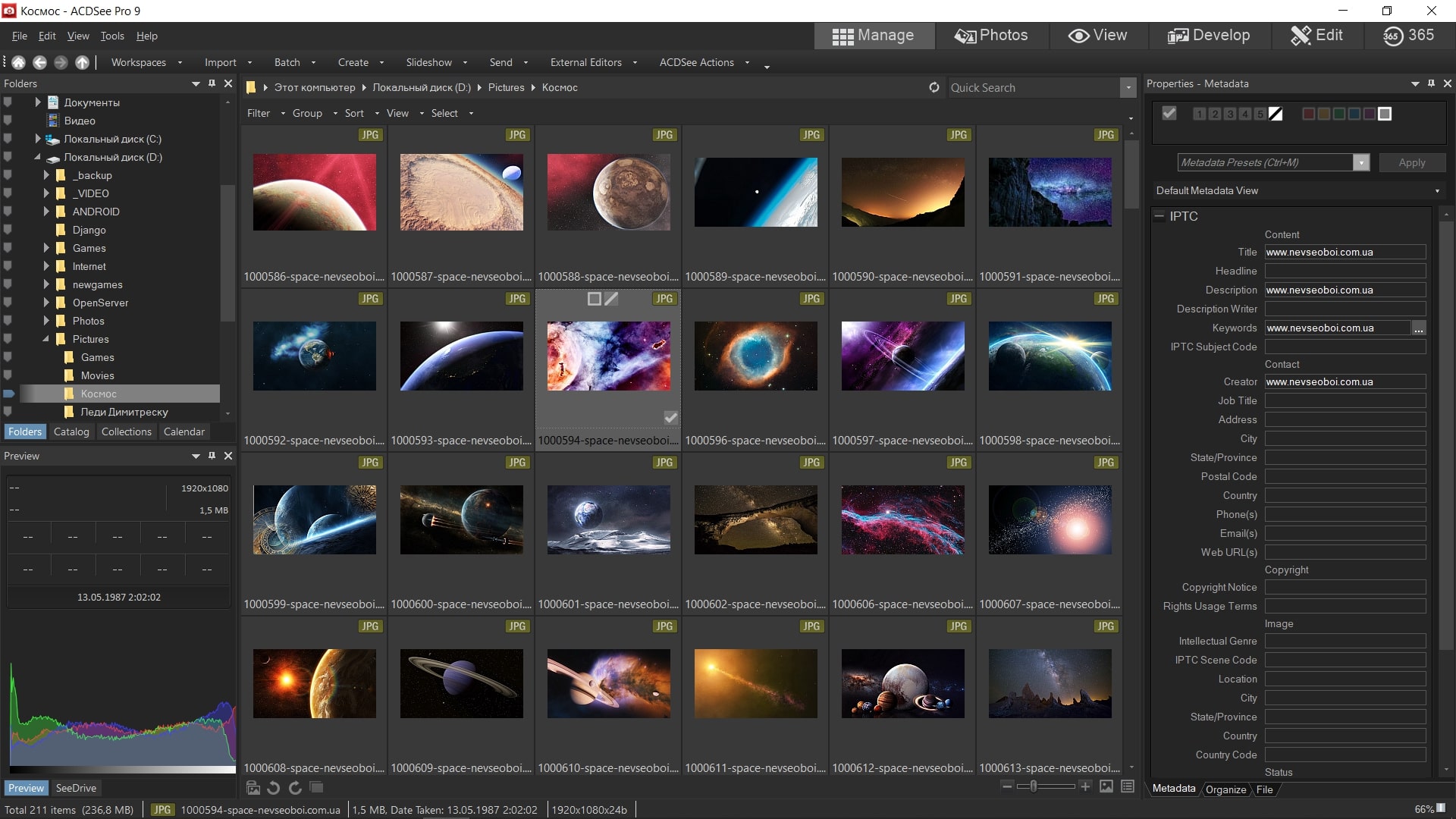Open the 365 mode

click(x=1408, y=36)
